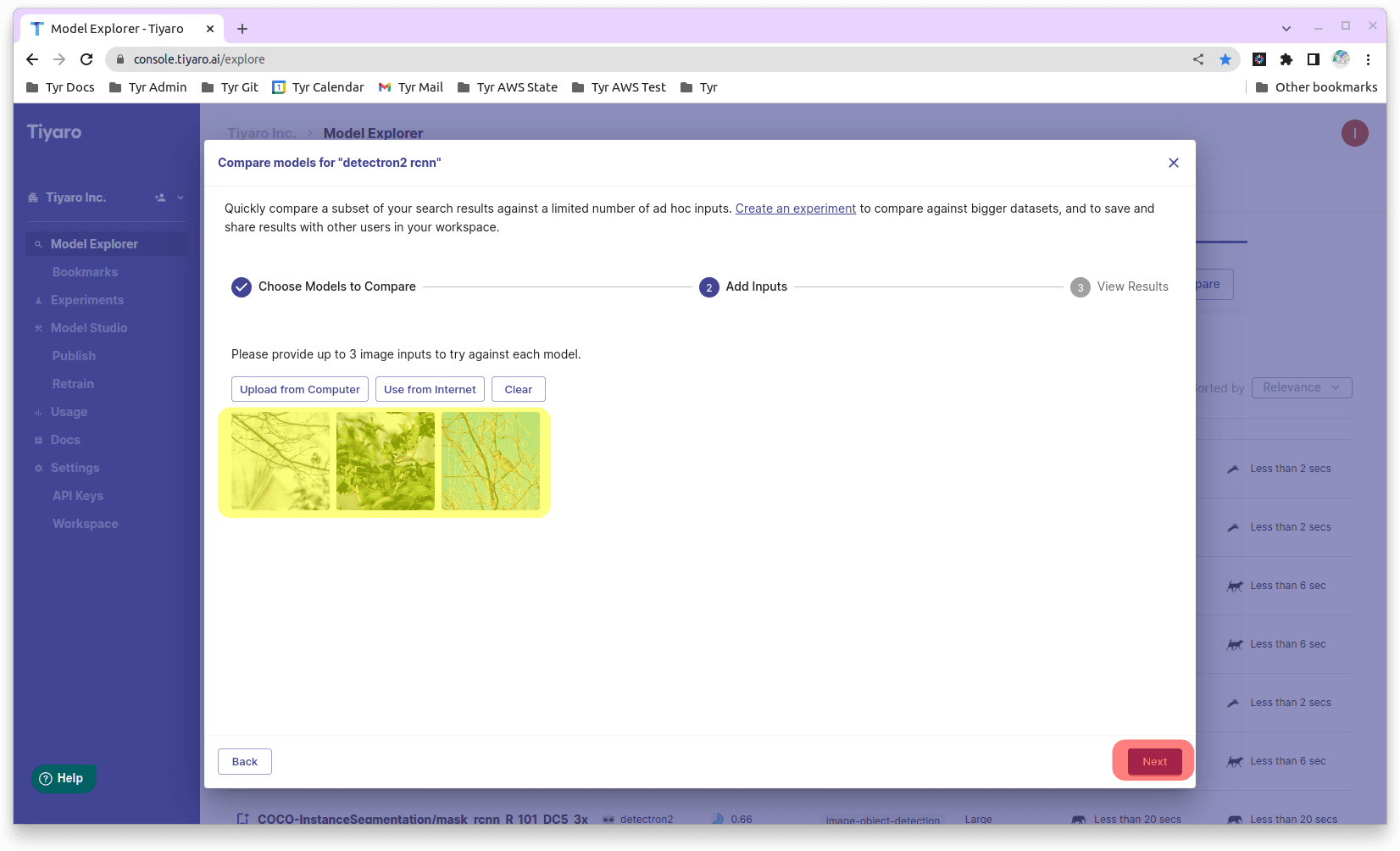Open the Chrome three-dot menu
The height and width of the screenshot is (851, 1400).
[1368, 59]
